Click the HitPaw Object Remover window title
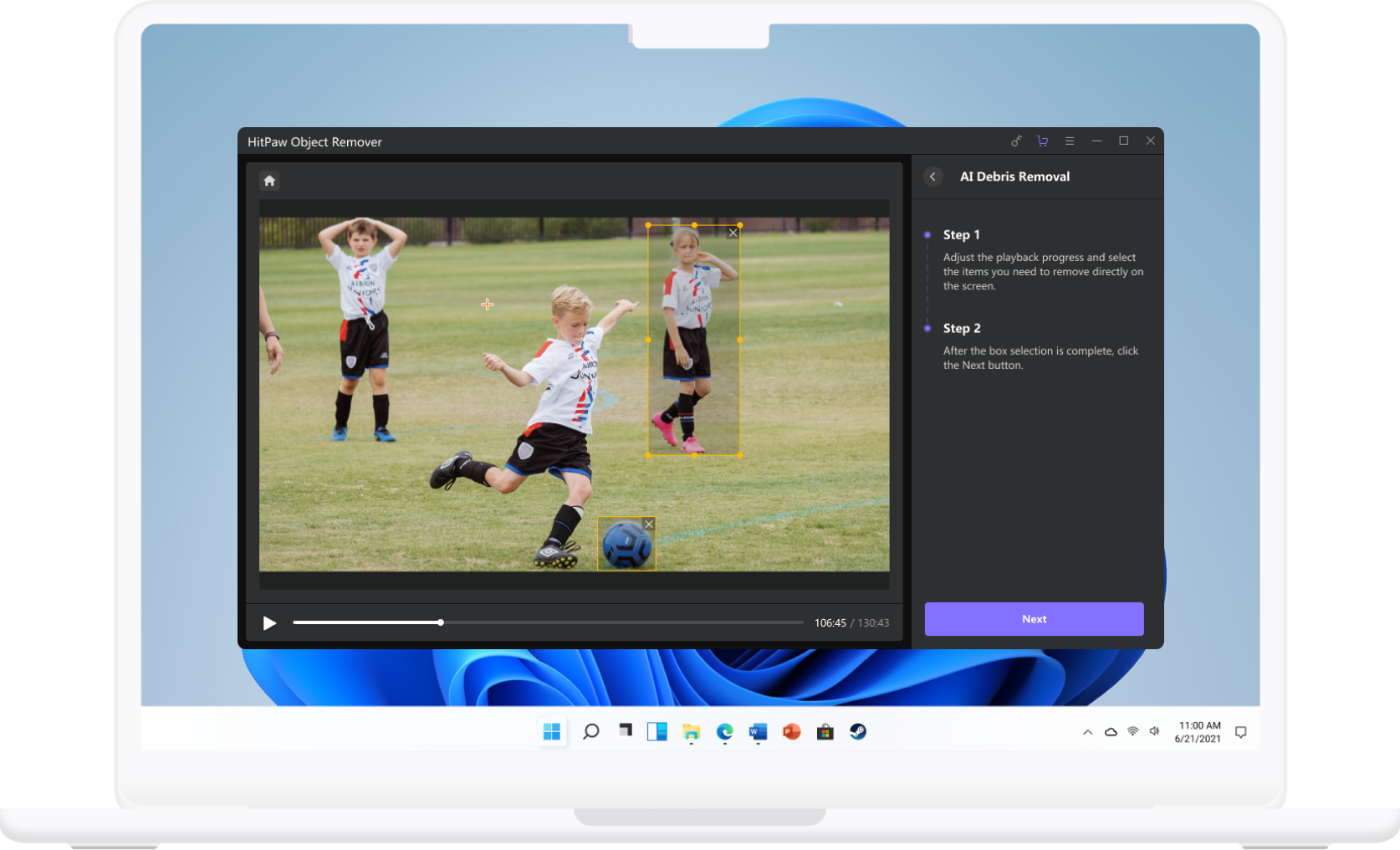 314,142
